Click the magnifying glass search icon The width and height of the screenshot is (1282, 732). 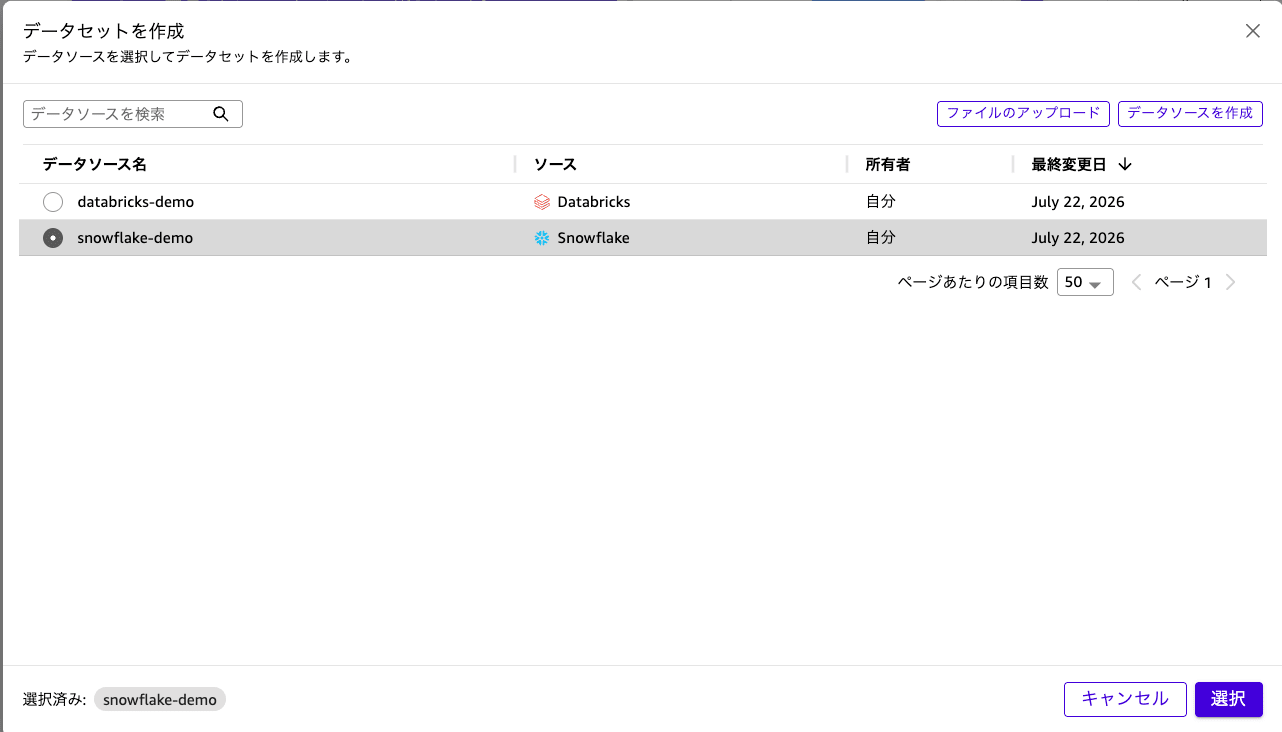click(x=221, y=114)
